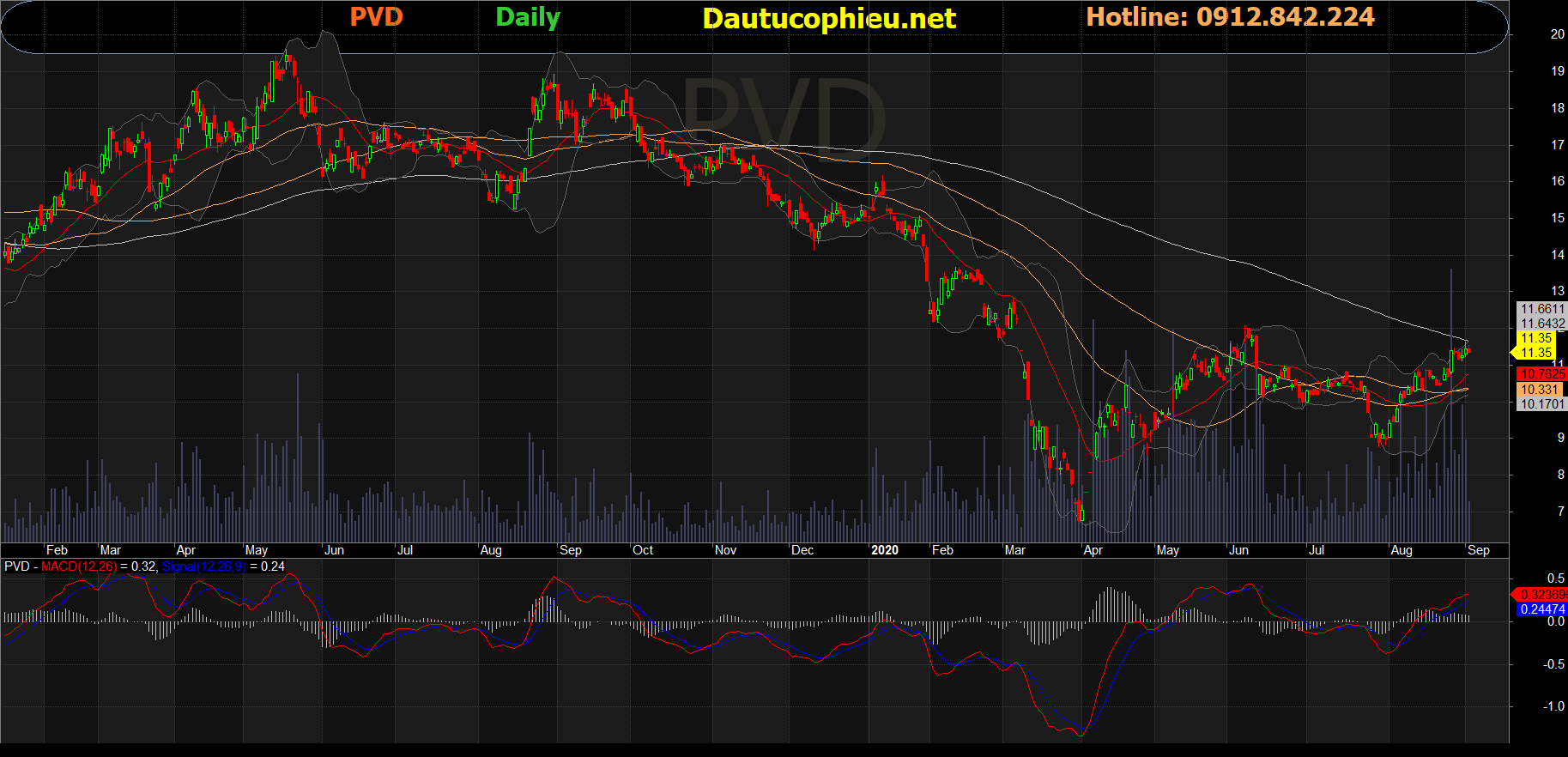Click the gray 11.6611 price tag
The image size is (1568, 757).
pos(1541,309)
